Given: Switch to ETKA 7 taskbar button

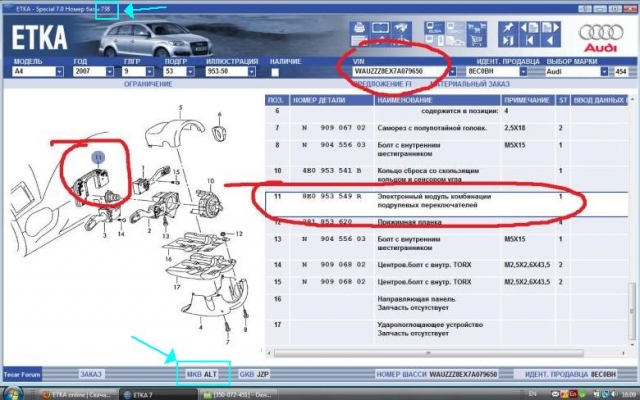Looking at the screenshot, I should pos(157,395).
